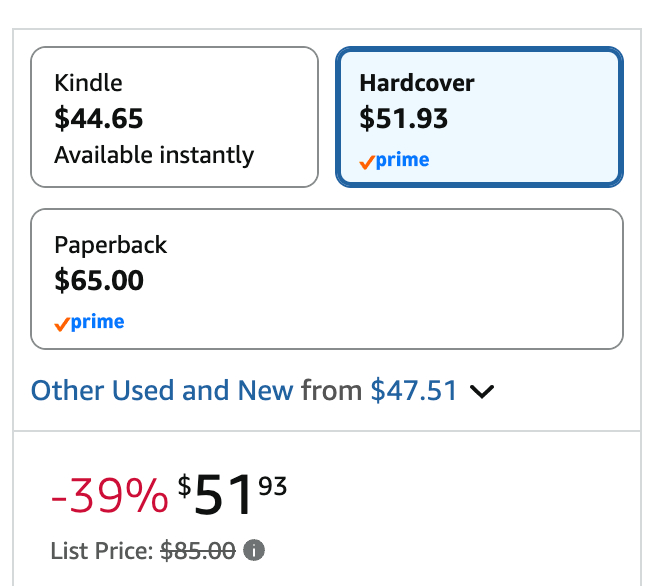Select the Kindle format option
This screenshot has width=654, height=586.
(x=174, y=117)
